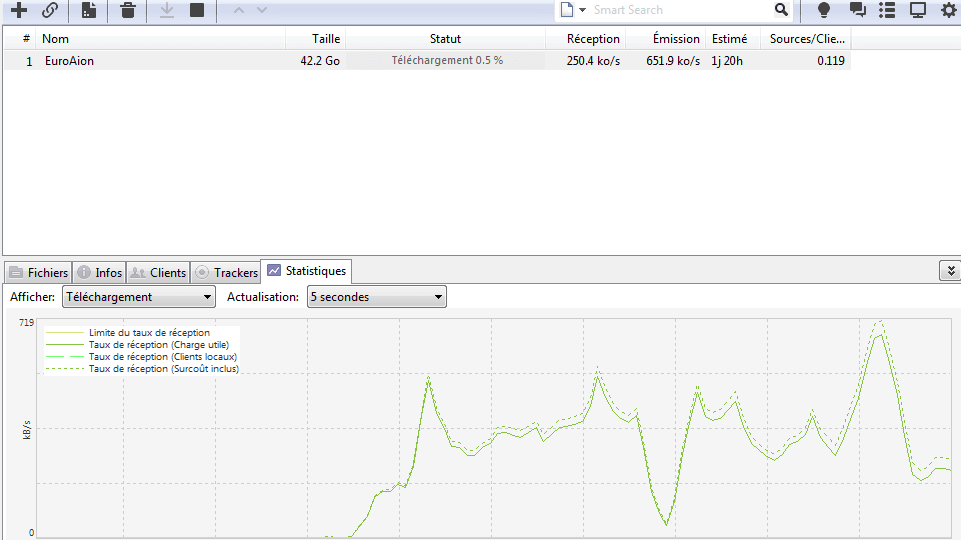This screenshot has height=540, width=961.
Task: Open the Afficher dropdown showing Téléchargement
Action: point(138,297)
